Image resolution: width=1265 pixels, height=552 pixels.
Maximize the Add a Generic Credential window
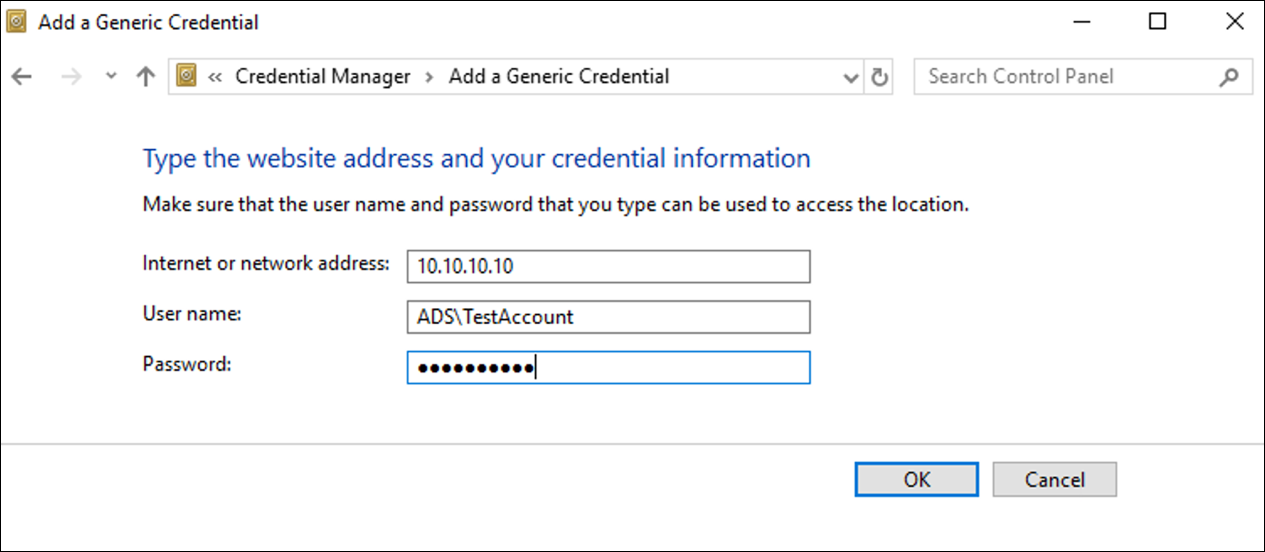[1157, 22]
